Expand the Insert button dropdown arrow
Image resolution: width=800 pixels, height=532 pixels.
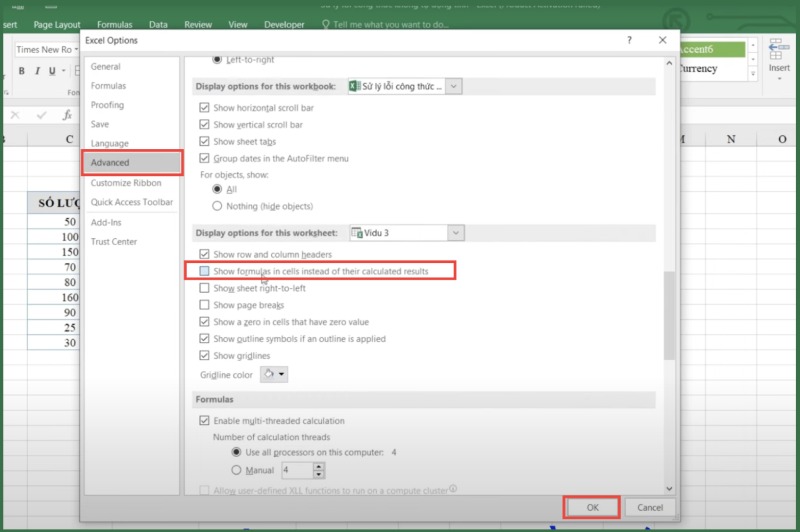tap(779, 79)
